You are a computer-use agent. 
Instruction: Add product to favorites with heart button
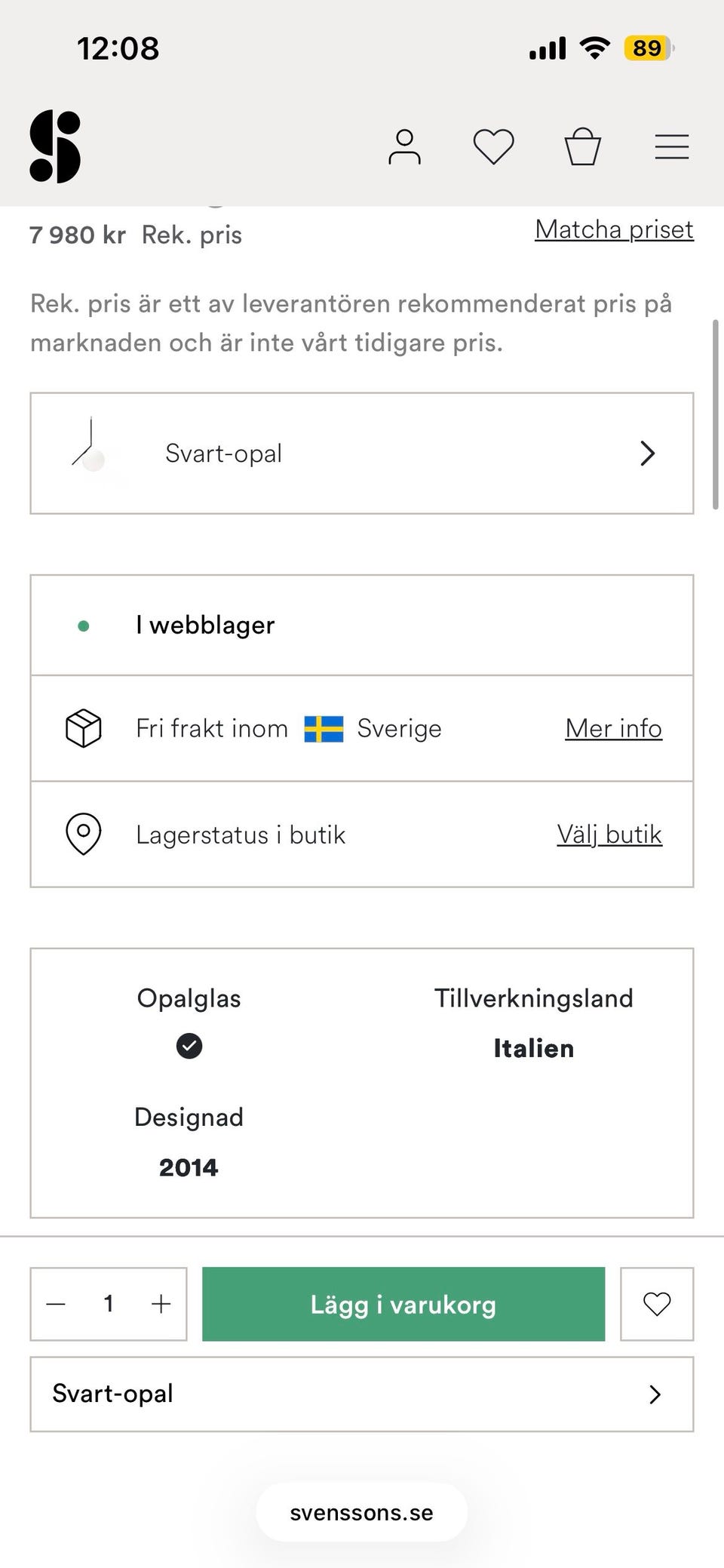(x=656, y=1304)
